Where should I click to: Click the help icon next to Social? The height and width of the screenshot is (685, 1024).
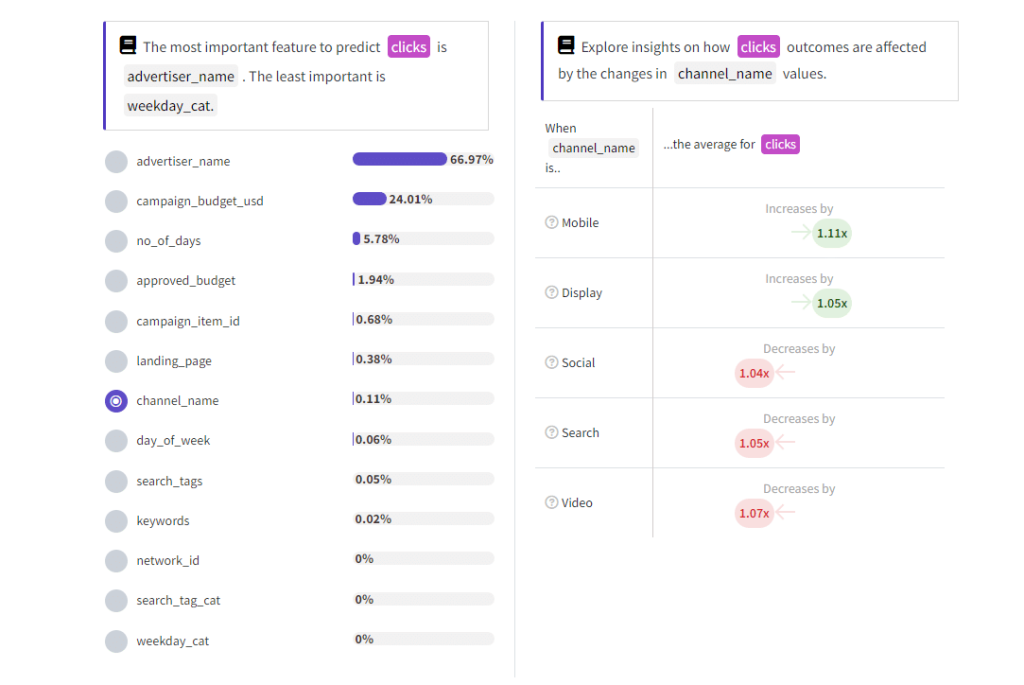coord(550,362)
